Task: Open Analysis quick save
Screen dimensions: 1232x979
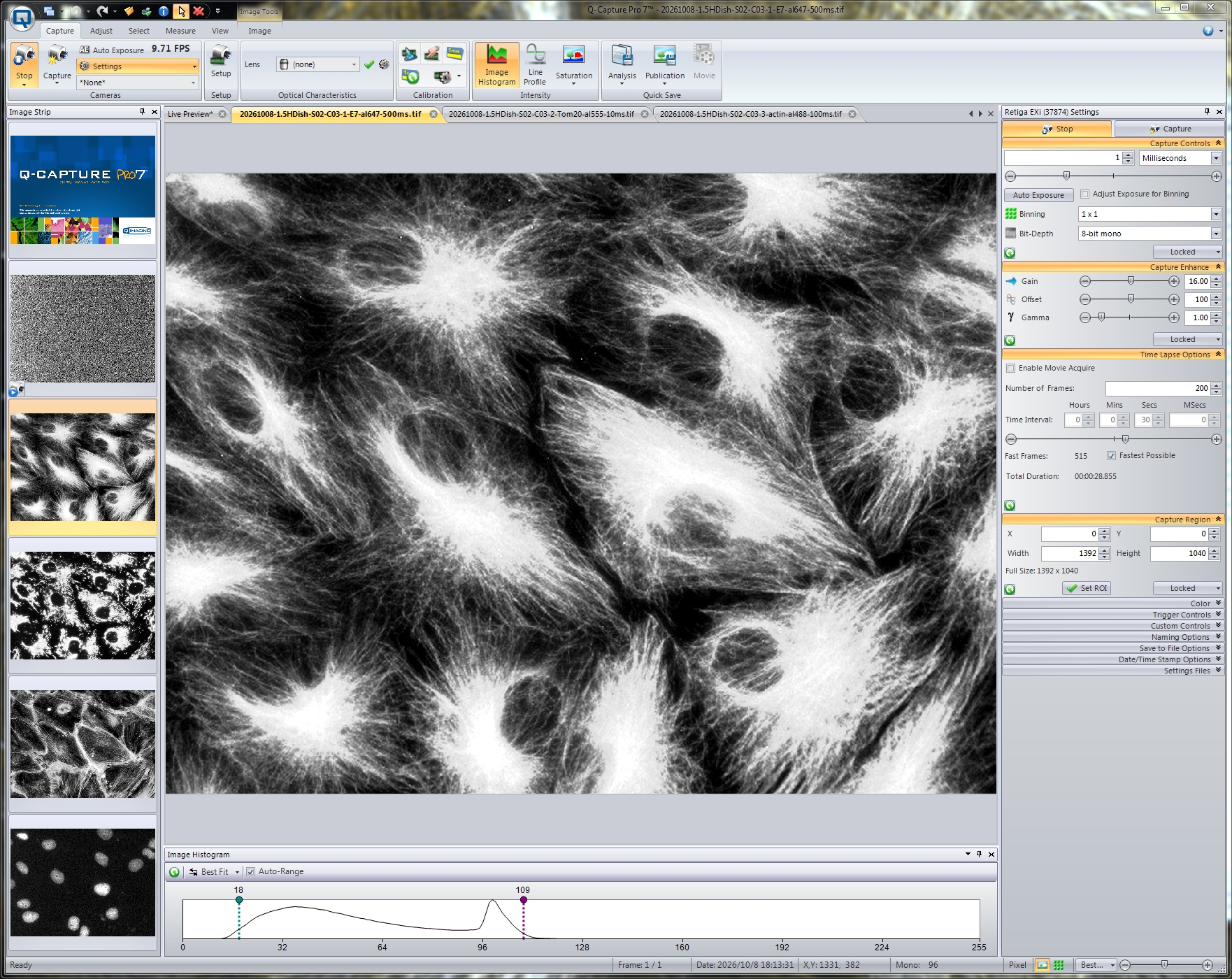Action: coord(622,65)
